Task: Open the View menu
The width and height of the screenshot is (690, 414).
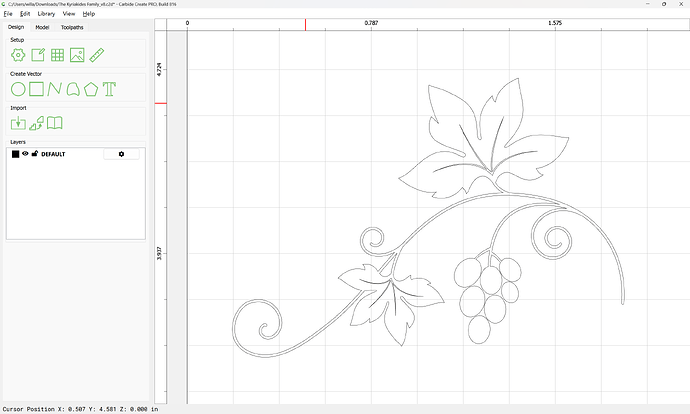Action: pos(69,14)
